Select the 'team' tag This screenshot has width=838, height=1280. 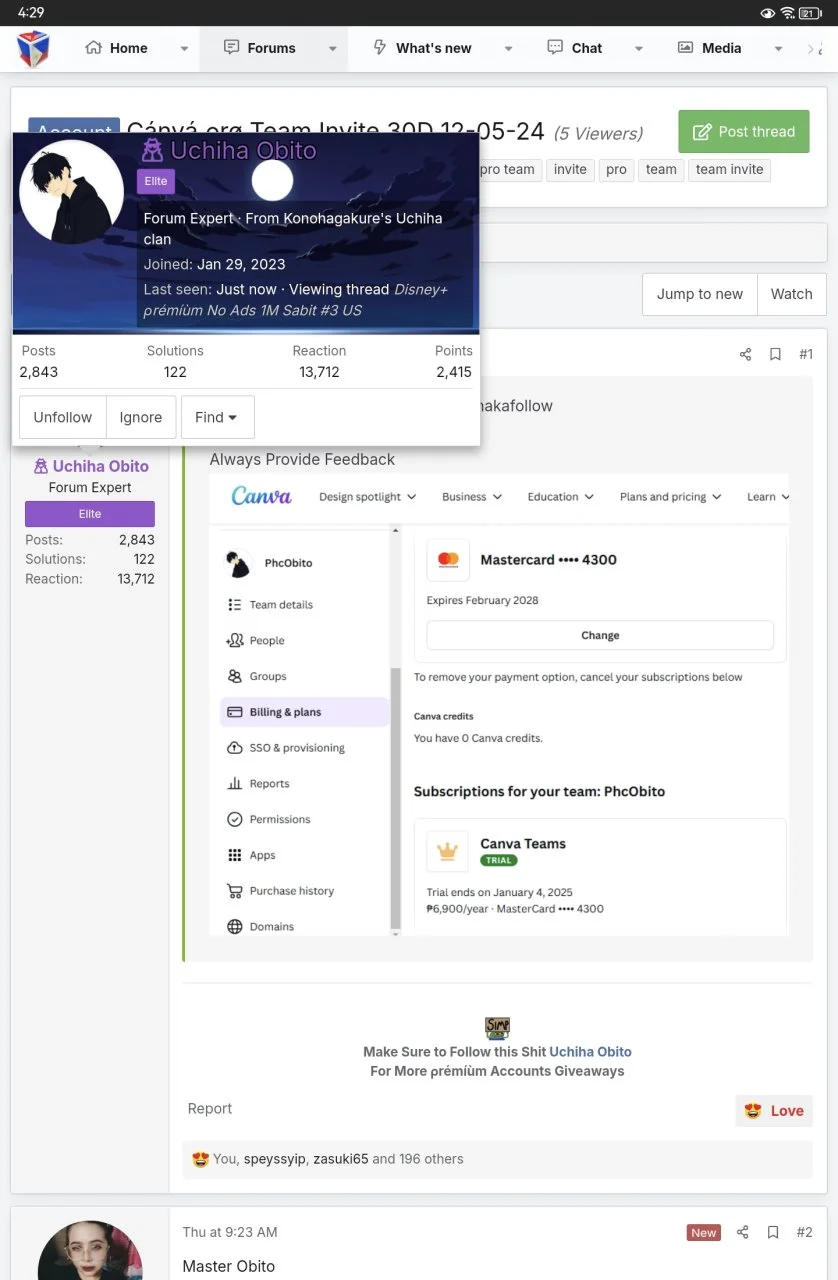click(661, 169)
